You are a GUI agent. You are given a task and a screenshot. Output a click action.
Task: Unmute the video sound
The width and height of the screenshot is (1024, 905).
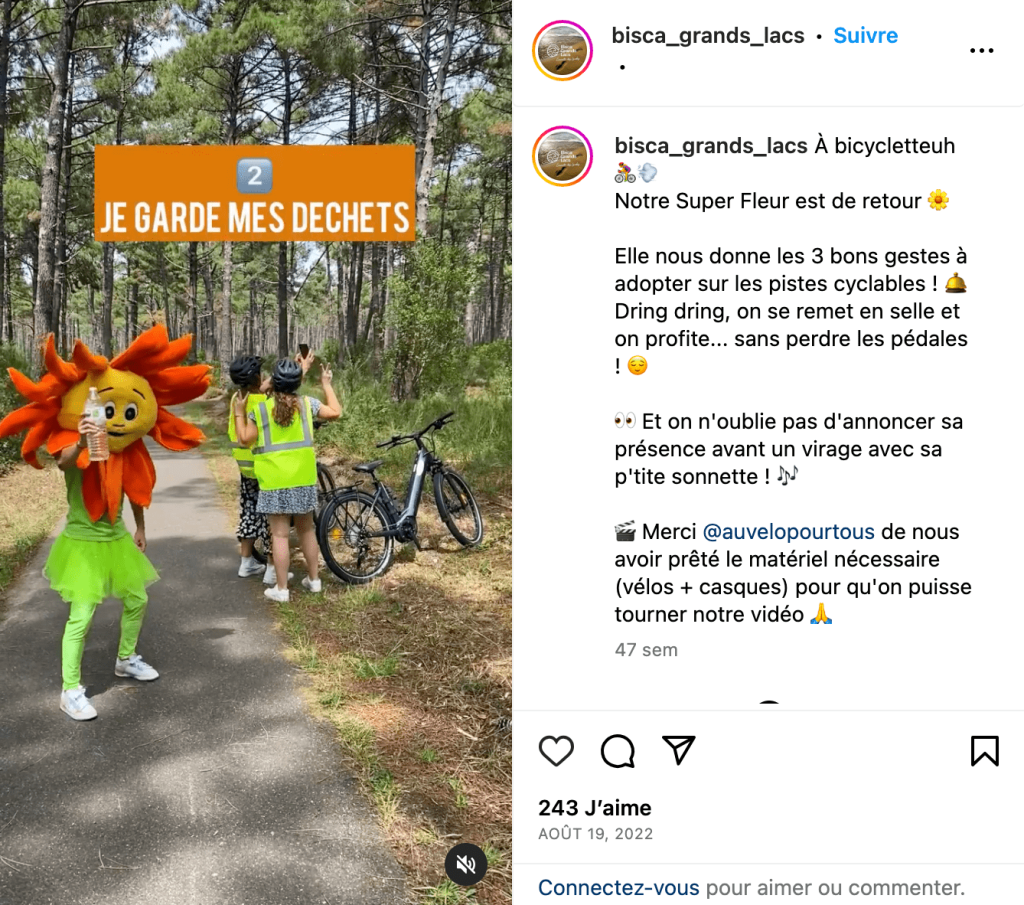pos(466,865)
